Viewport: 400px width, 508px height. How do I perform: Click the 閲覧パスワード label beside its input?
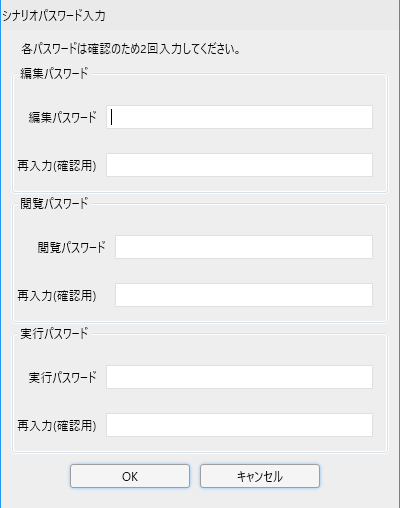click(x=71, y=247)
